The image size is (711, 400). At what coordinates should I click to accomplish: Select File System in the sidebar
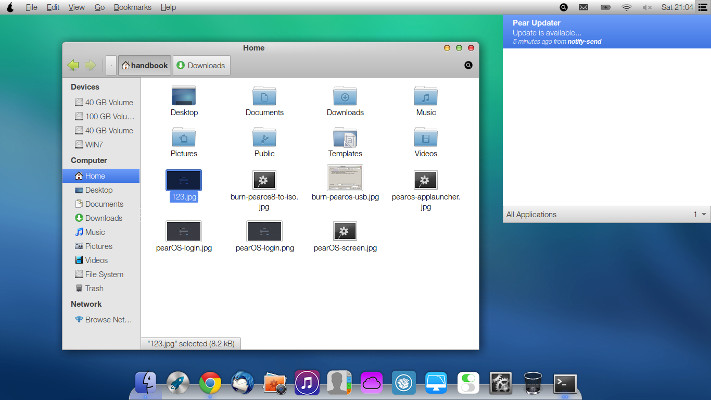103,274
